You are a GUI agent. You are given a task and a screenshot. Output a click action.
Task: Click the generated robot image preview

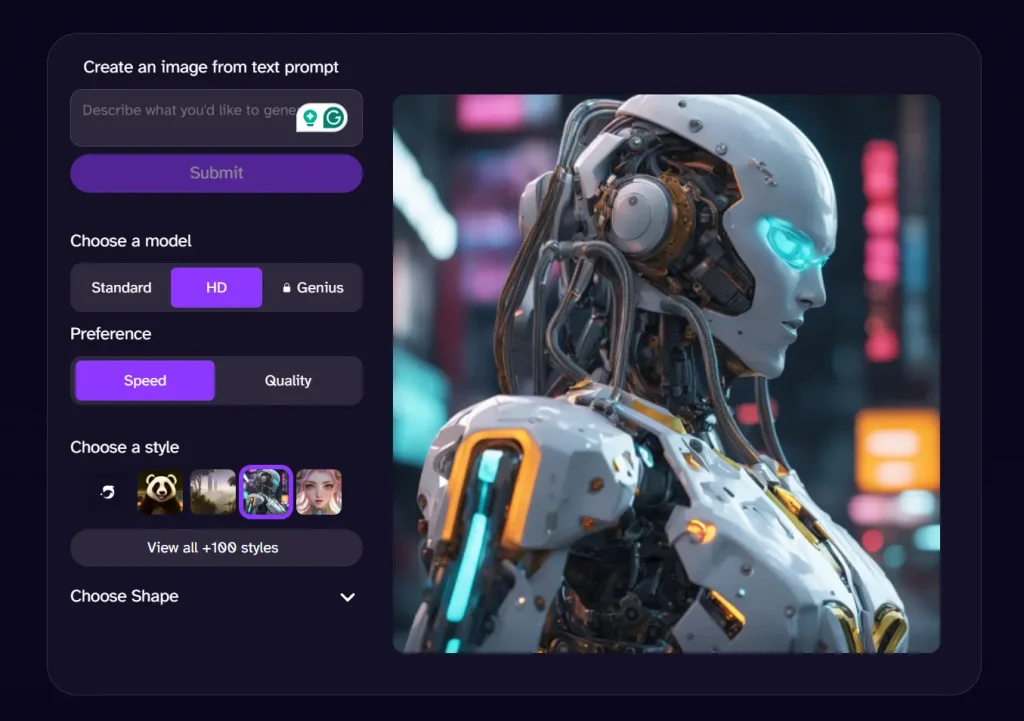[x=666, y=374]
